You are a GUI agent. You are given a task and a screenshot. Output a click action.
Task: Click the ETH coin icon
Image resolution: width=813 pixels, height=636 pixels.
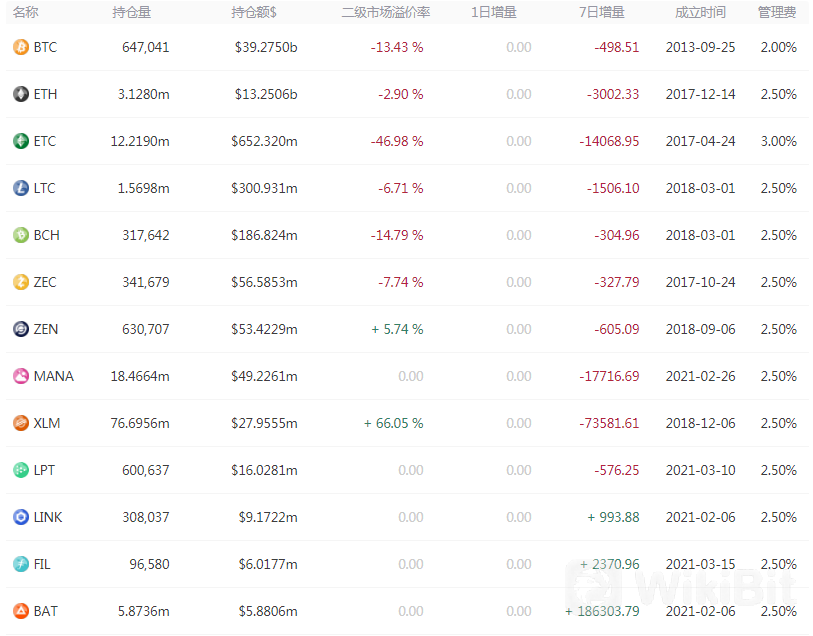21,94
